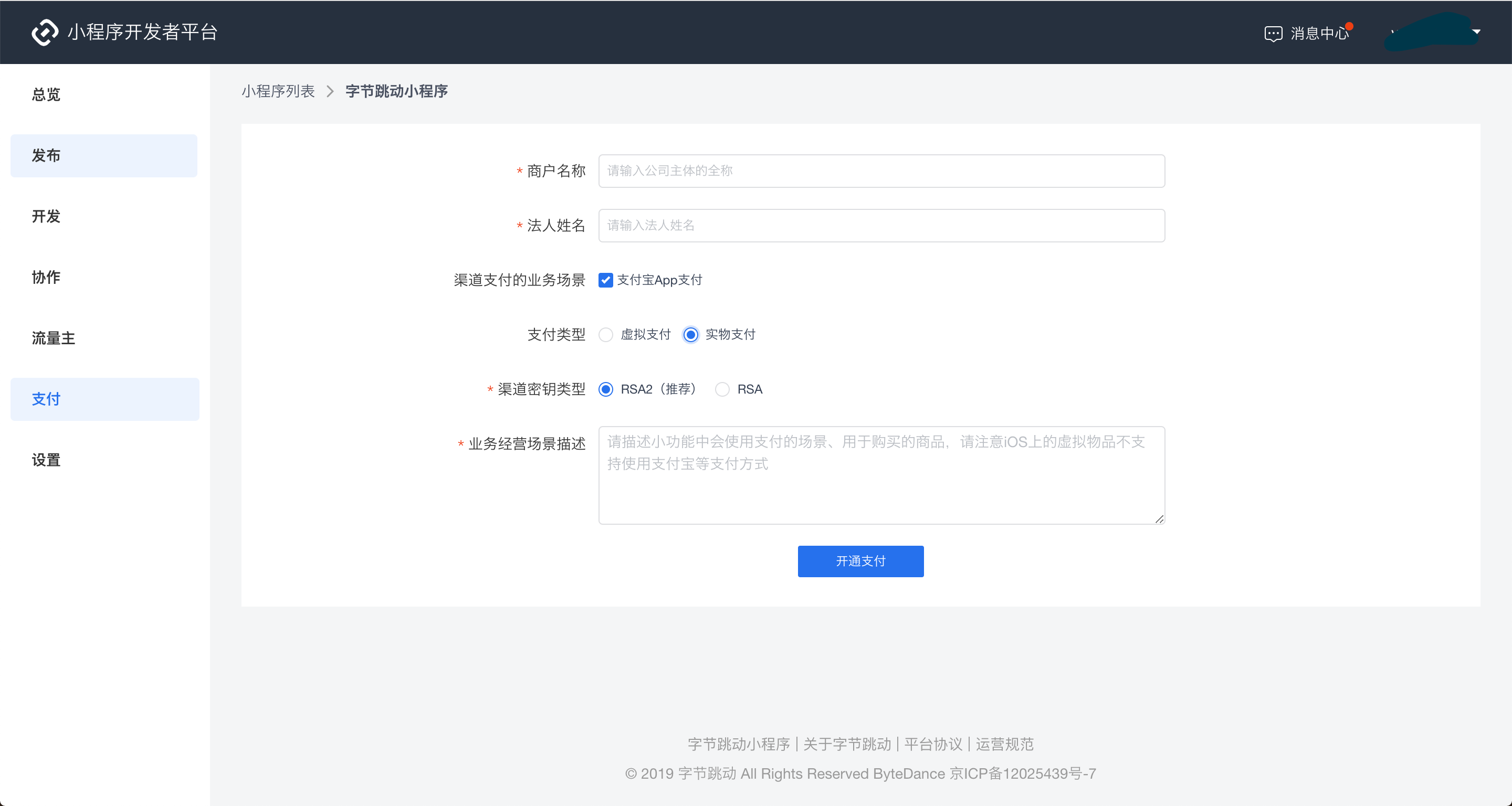The width and height of the screenshot is (1512, 806).
Task: Click the mini program platform logo icon
Action: point(45,31)
